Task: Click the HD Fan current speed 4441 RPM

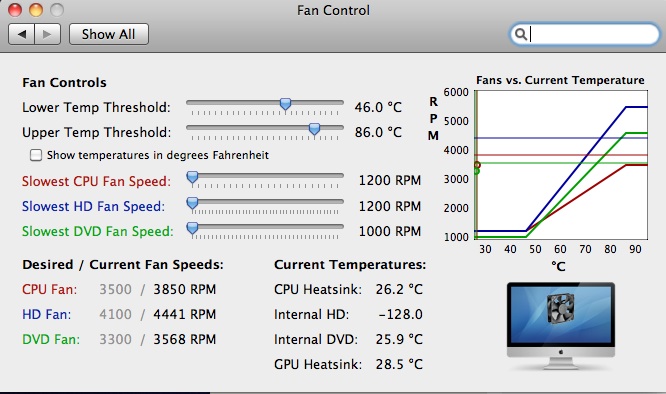Action: coord(185,314)
